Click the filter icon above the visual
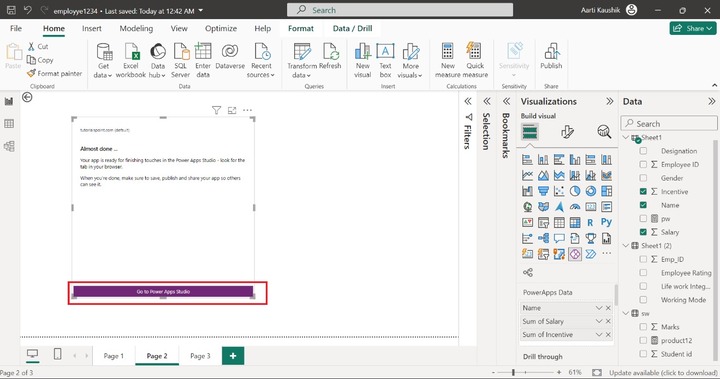The height and width of the screenshot is (379, 720). (216, 110)
